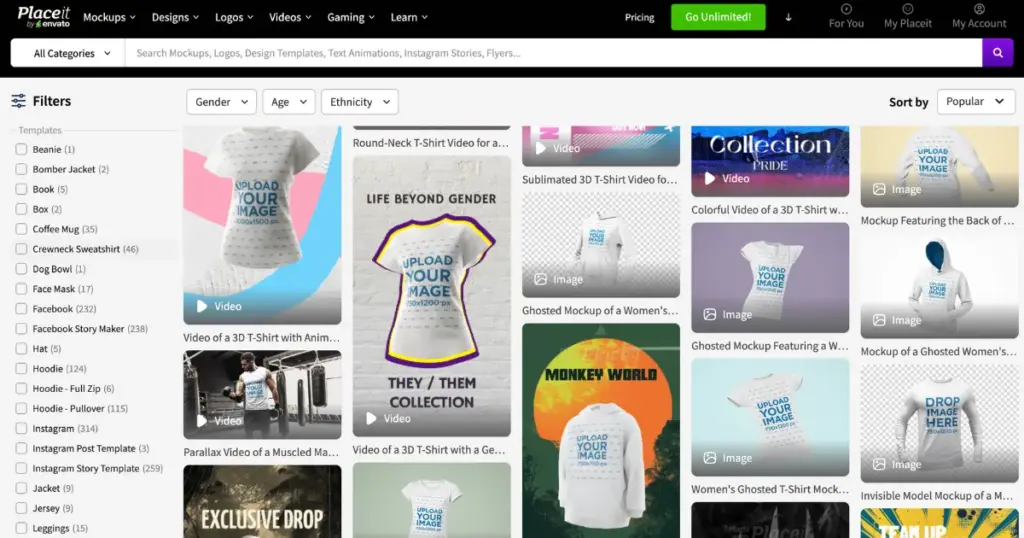The height and width of the screenshot is (538, 1024).
Task: Check the Face Mask filter checkbox
Action: [x=21, y=289]
